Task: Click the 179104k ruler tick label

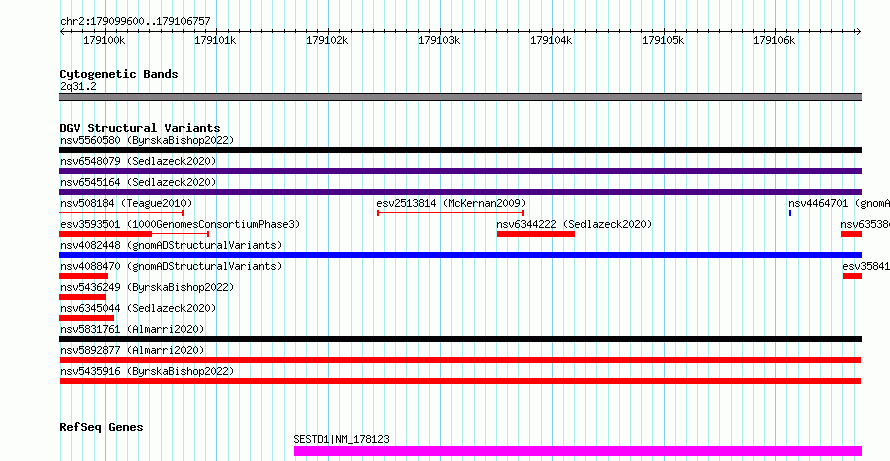Action: point(551,40)
